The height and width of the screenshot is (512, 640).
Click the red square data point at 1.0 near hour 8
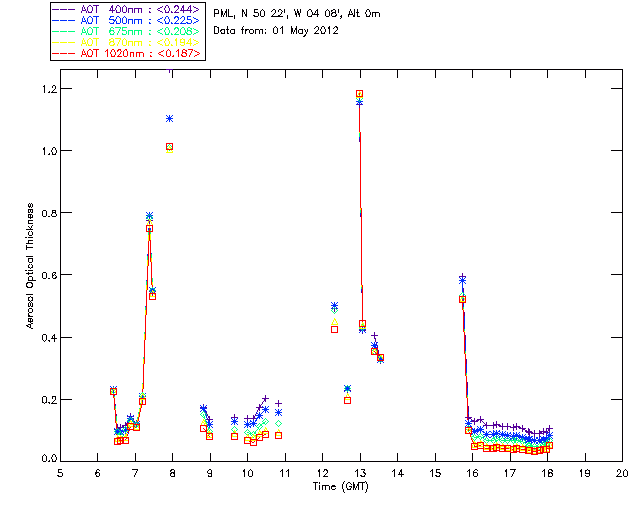(x=169, y=147)
